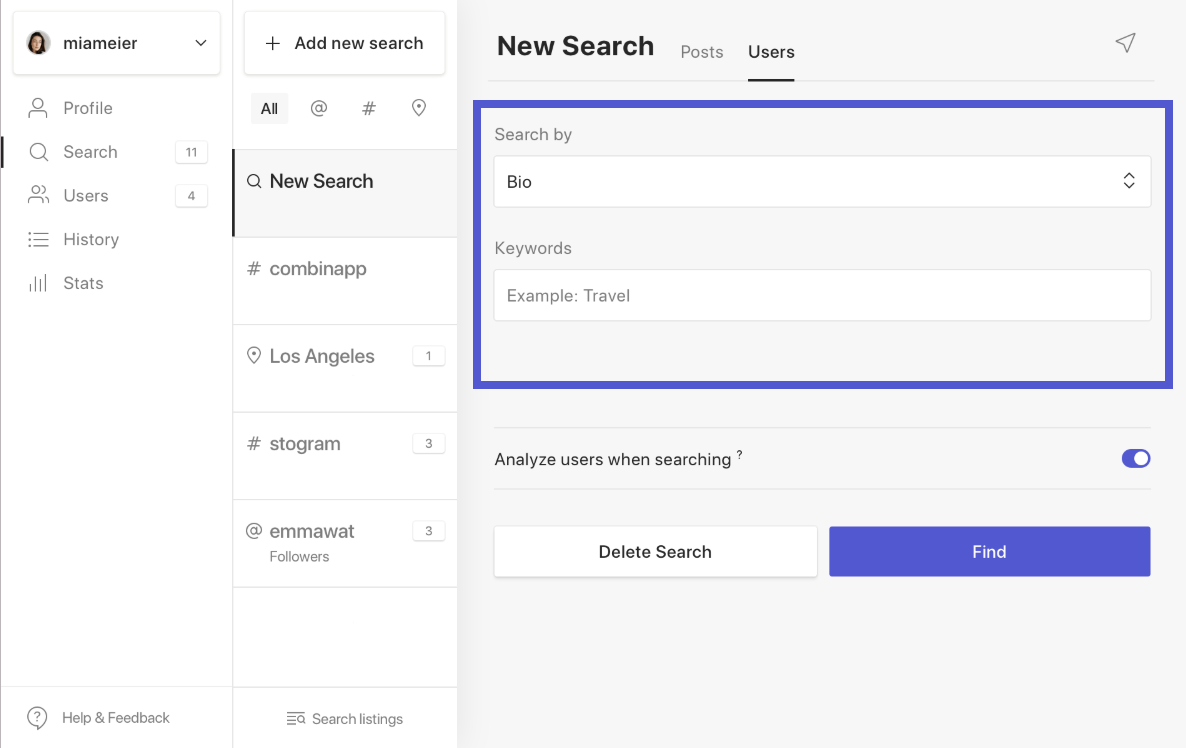Open the miameier account dropdown
Image resolution: width=1186 pixels, height=748 pixels.
tap(116, 43)
